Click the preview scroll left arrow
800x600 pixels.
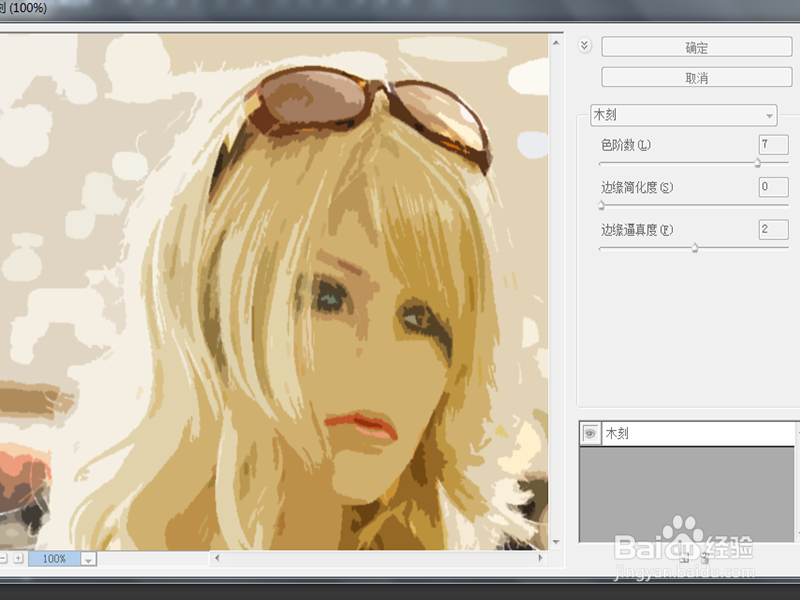pyautogui.click(x=217, y=558)
